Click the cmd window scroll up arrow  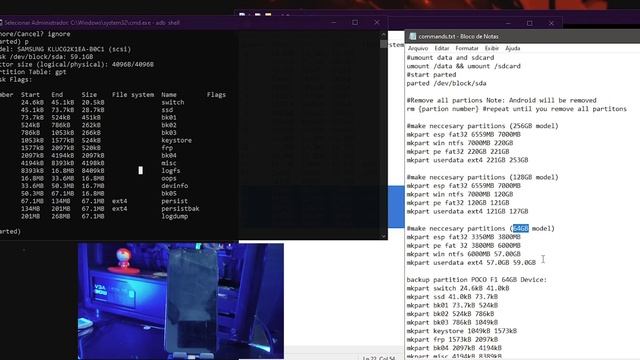(383, 34)
